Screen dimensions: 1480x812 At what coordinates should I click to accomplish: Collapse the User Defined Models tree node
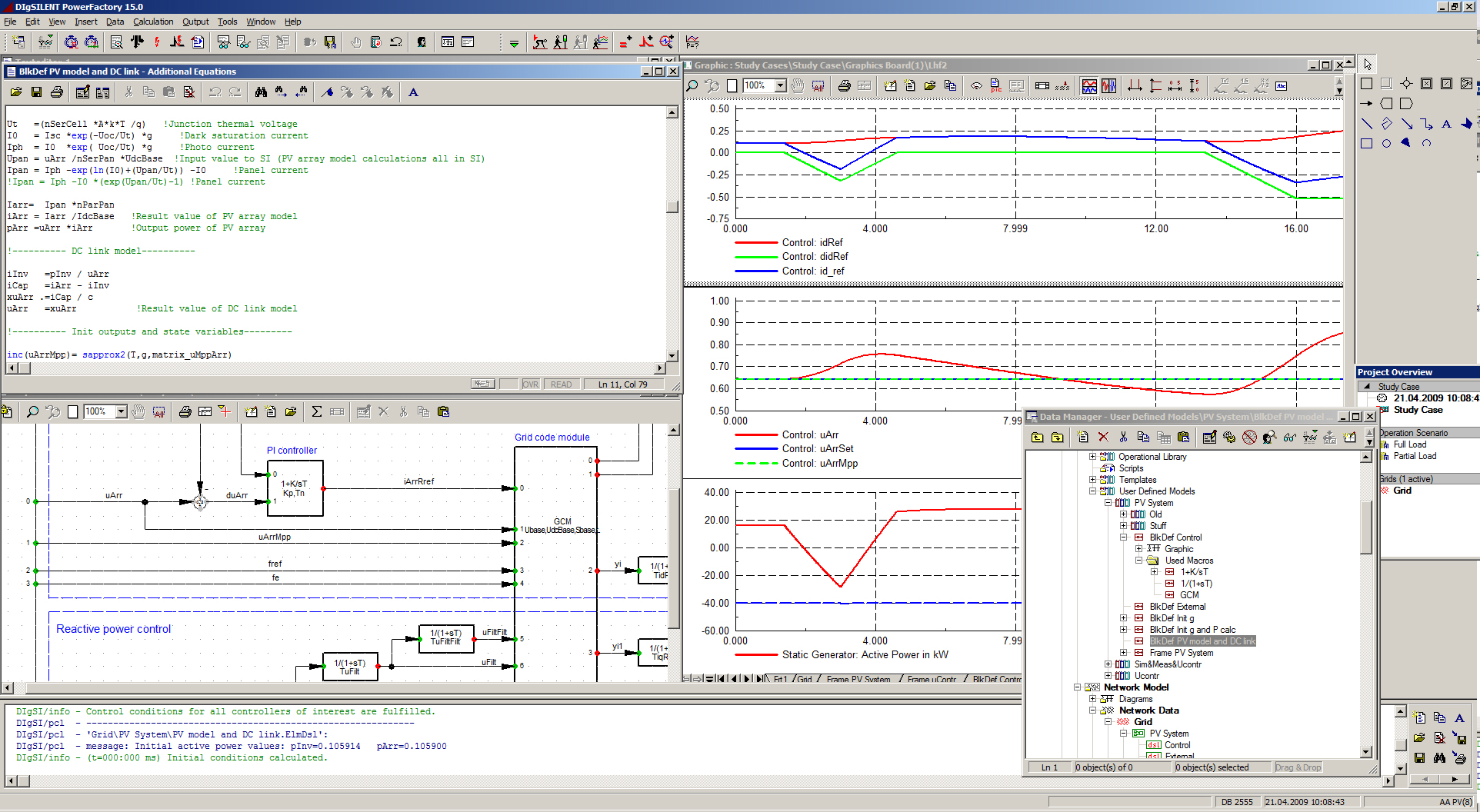(x=1092, y=491)
